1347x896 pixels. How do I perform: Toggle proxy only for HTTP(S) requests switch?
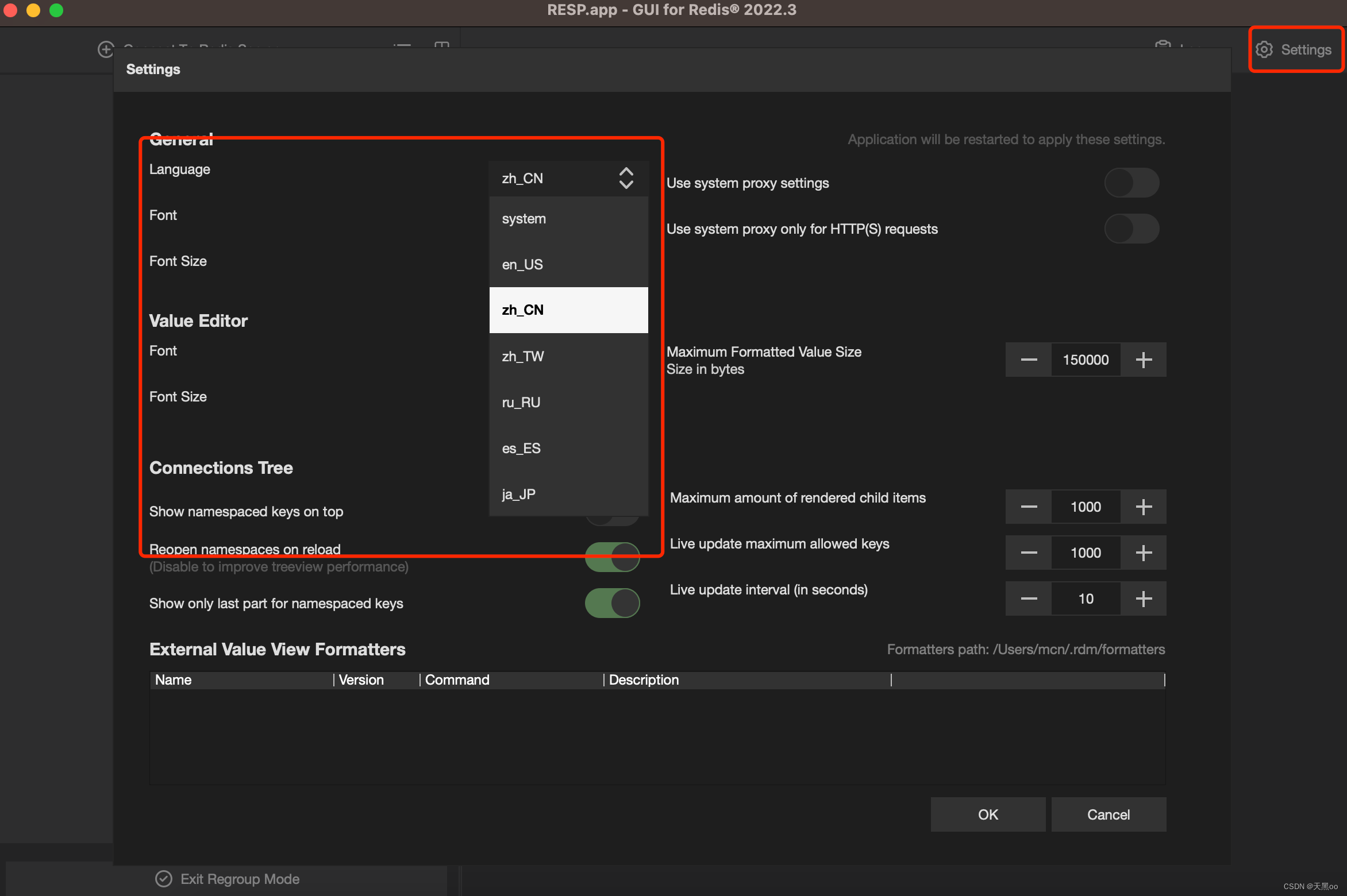point(1132,229)
